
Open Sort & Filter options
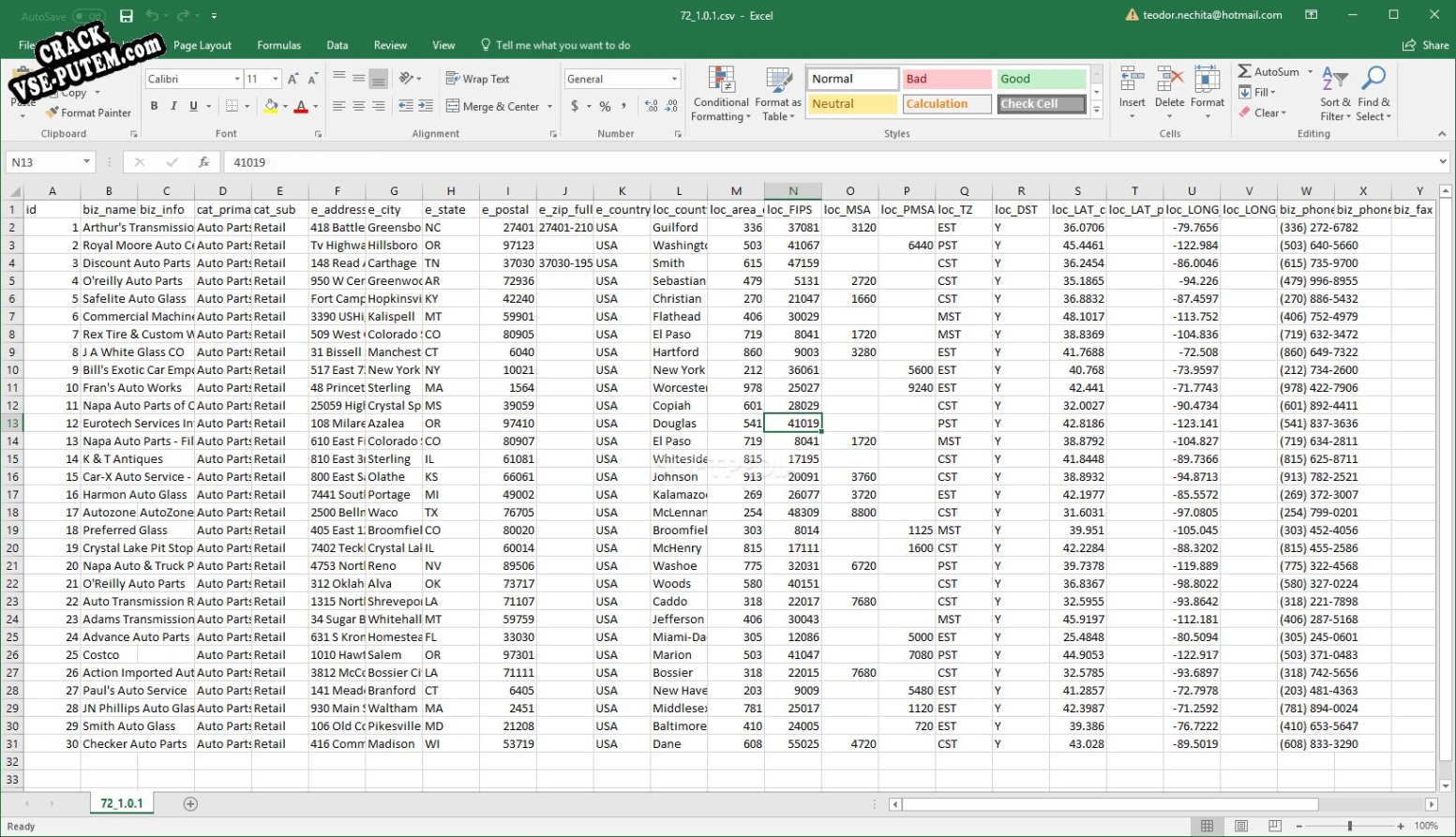pos(1334,93)
